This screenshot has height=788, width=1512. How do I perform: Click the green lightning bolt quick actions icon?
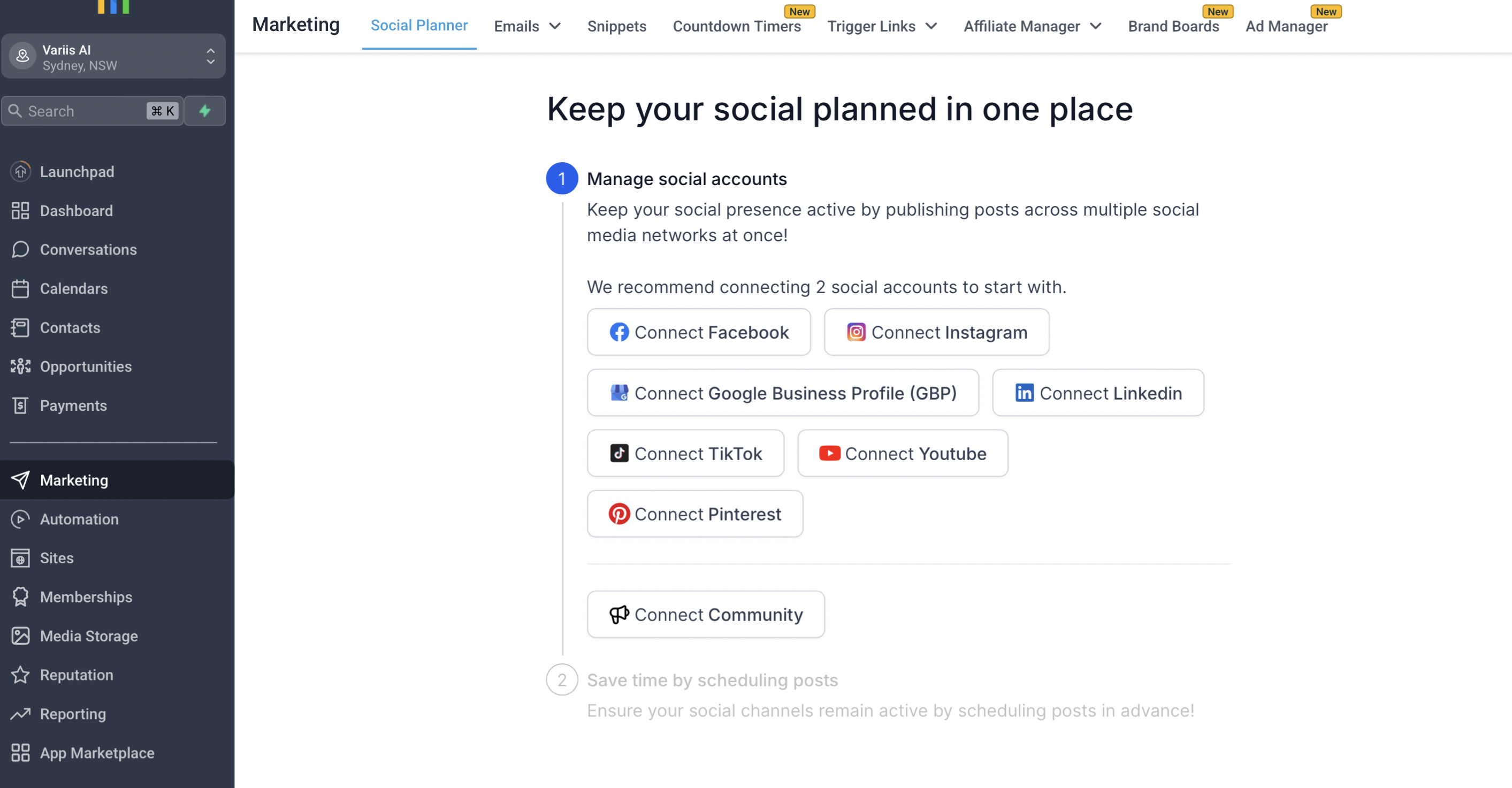(x=204, y=111)
